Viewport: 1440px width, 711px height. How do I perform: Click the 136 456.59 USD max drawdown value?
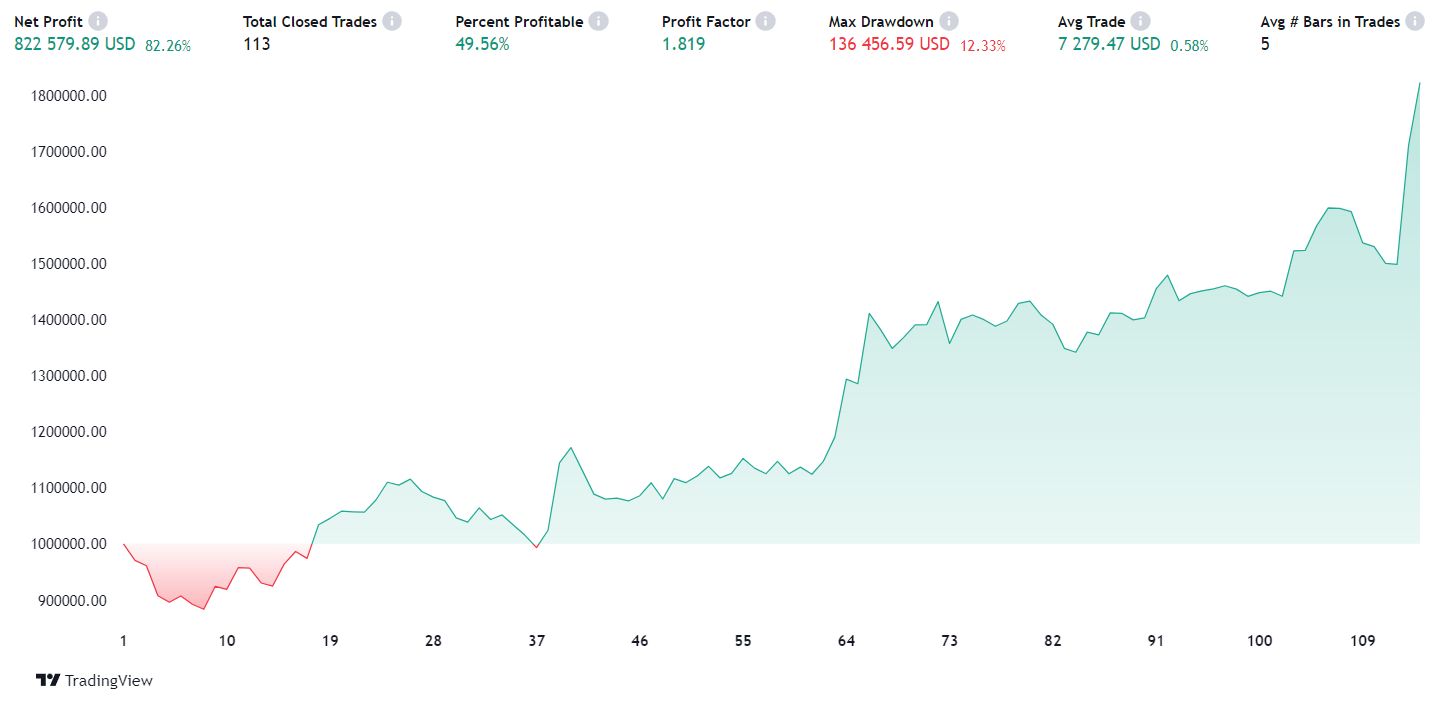pyautogui.click(x=889, y=44)
